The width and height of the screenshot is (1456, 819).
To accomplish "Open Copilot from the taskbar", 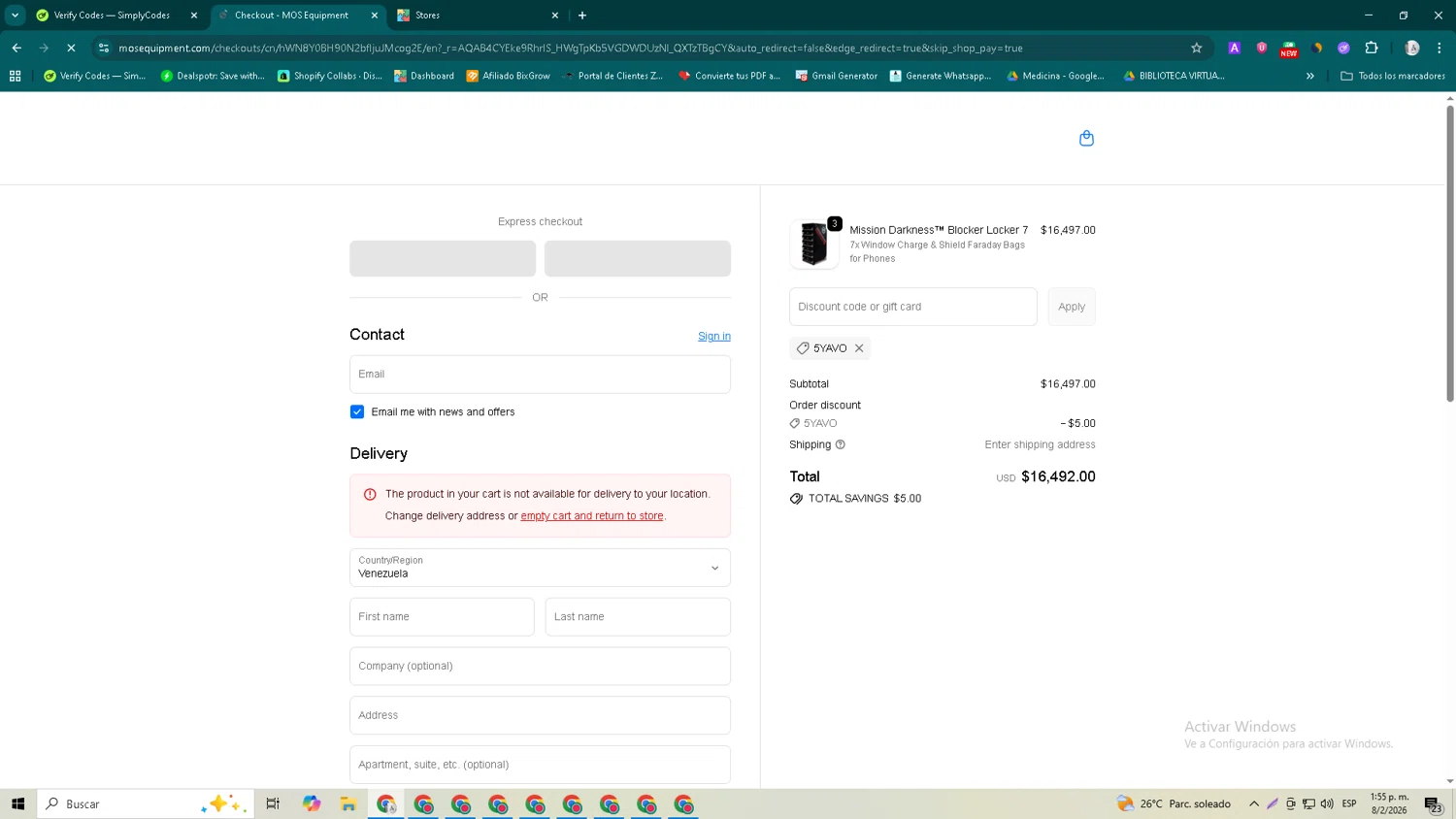I will point(311,803).
